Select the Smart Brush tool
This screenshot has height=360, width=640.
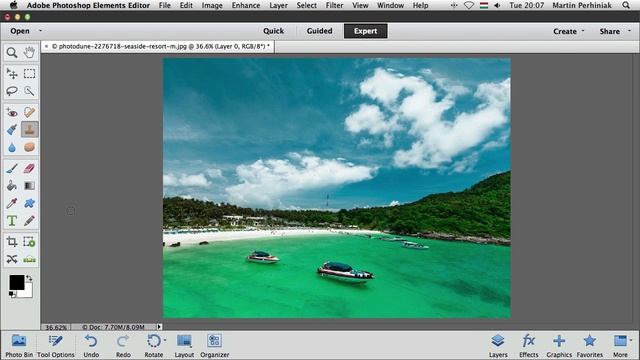[12, 129]
